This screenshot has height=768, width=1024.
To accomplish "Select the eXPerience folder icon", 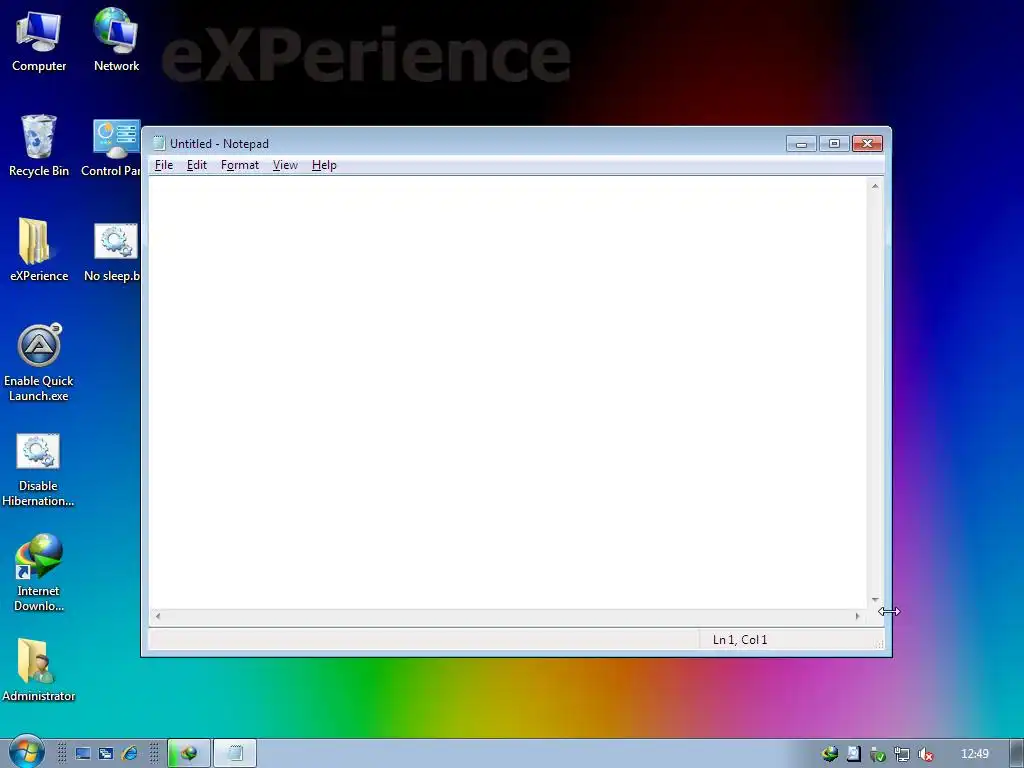I will (39, 249).
